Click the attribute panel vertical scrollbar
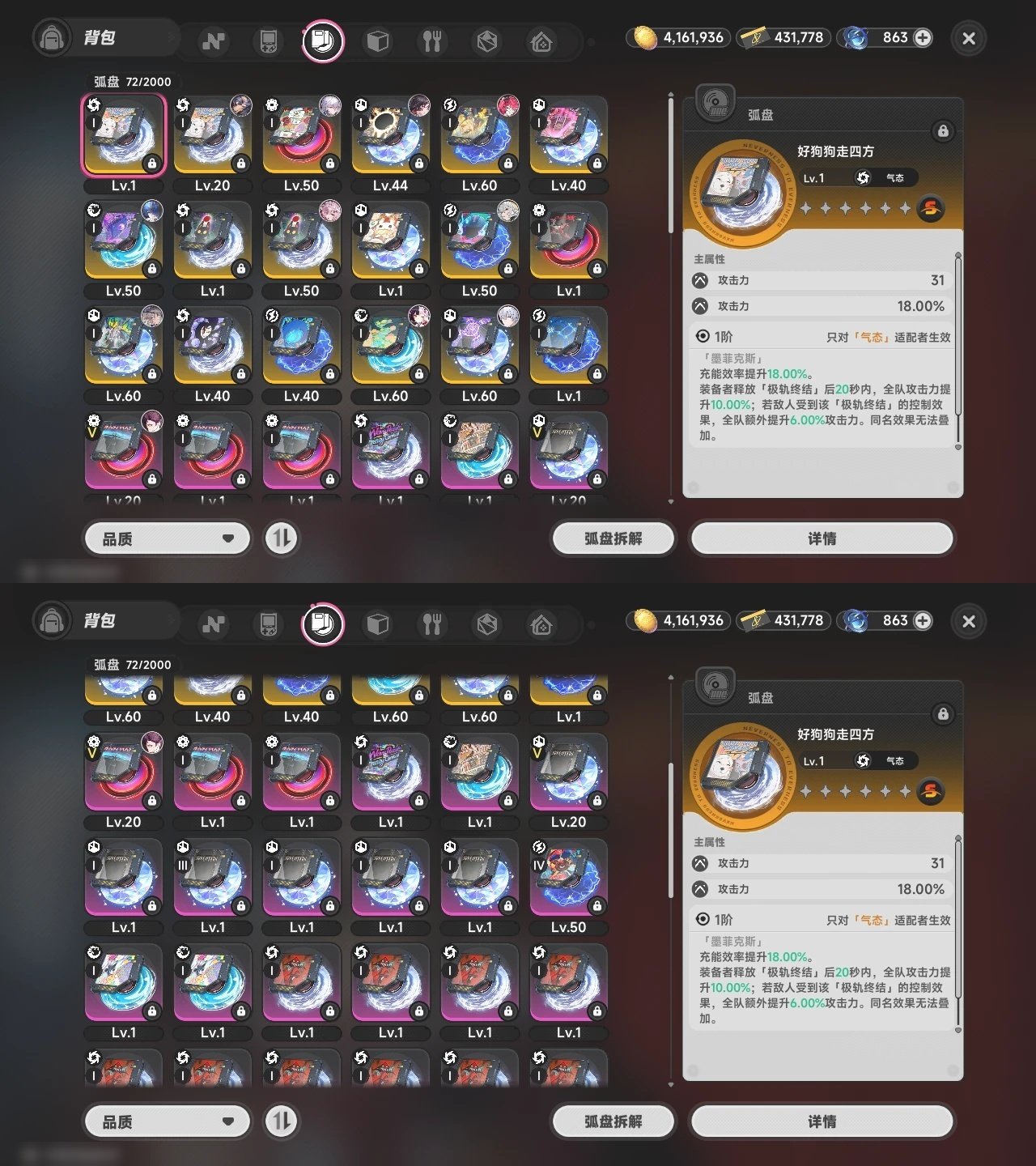The width and height of the screenshot is (1036, 1166). 958,351
